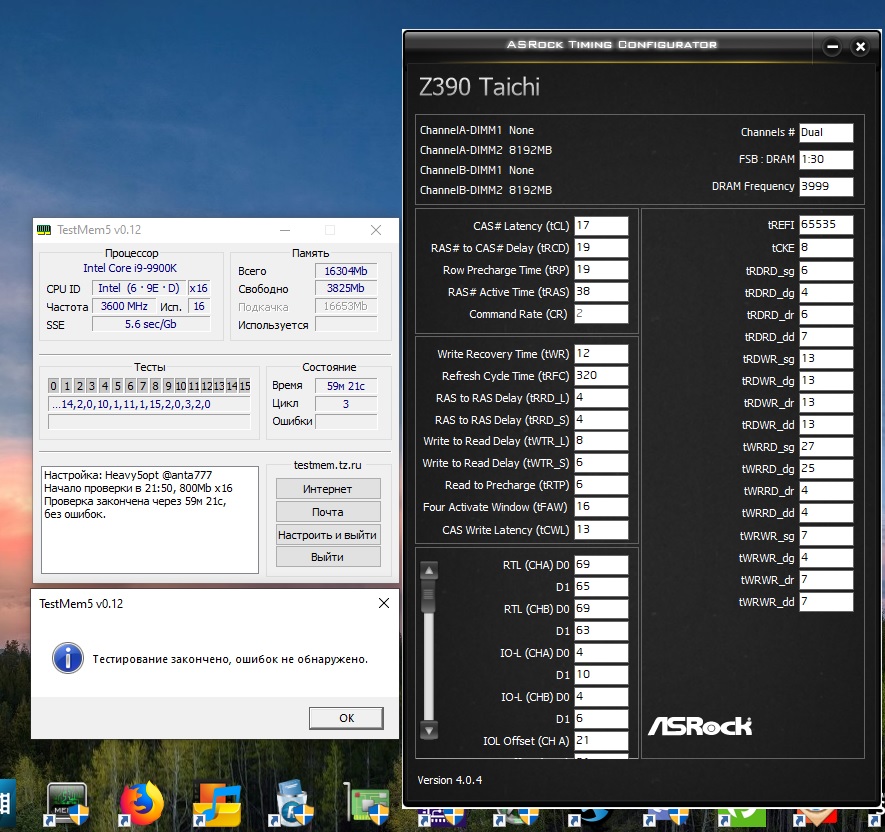Click the Интернет button
The image size is (885, 832).
click(x=328, y=489)
